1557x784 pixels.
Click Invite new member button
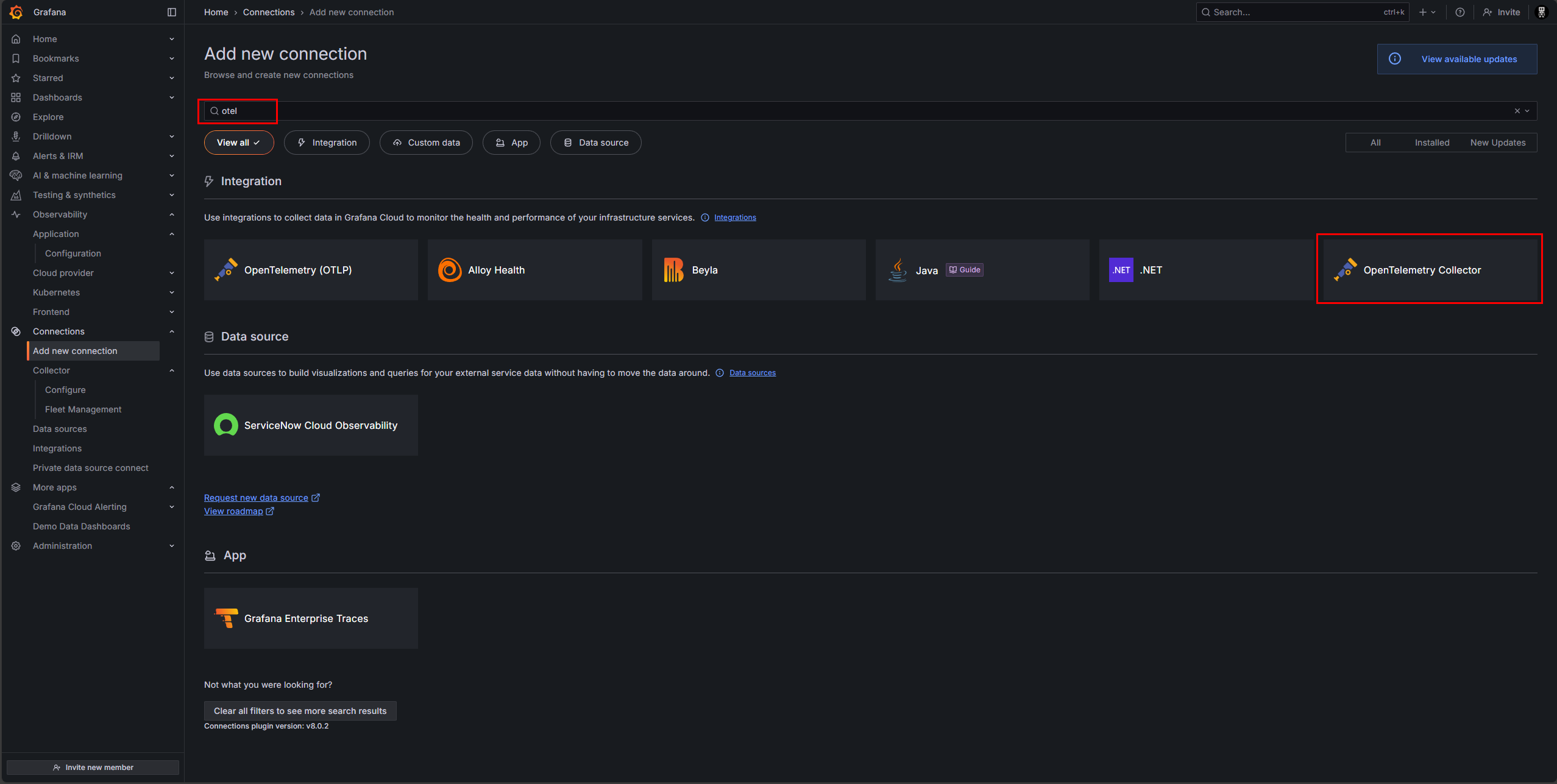coord(93,768)
